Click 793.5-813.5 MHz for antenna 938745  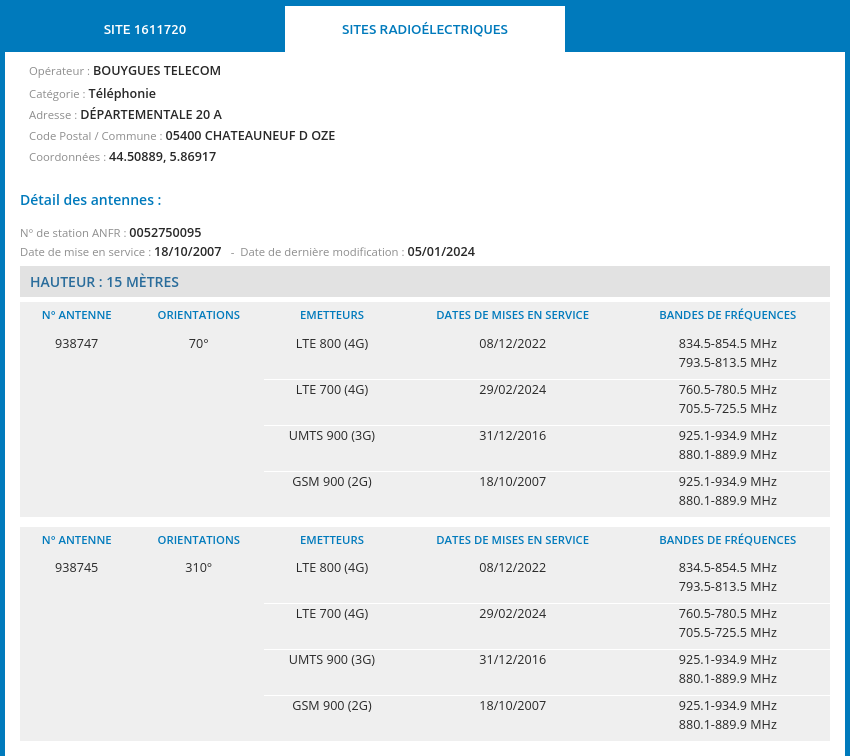coord(727,587)
